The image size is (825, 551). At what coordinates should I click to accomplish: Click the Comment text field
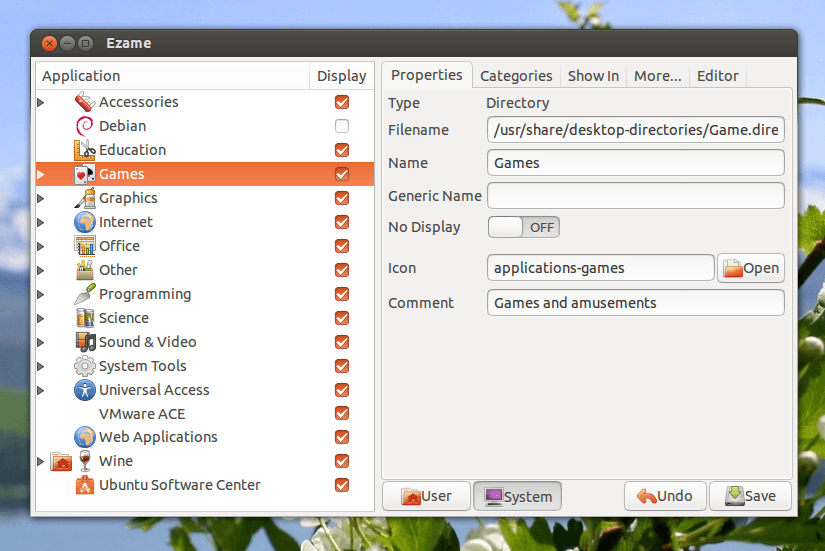(x=635, y=303)
